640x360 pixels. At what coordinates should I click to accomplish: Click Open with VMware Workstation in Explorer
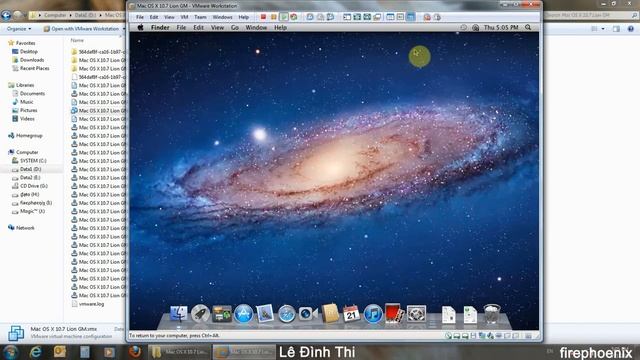(x=81, y=29)
